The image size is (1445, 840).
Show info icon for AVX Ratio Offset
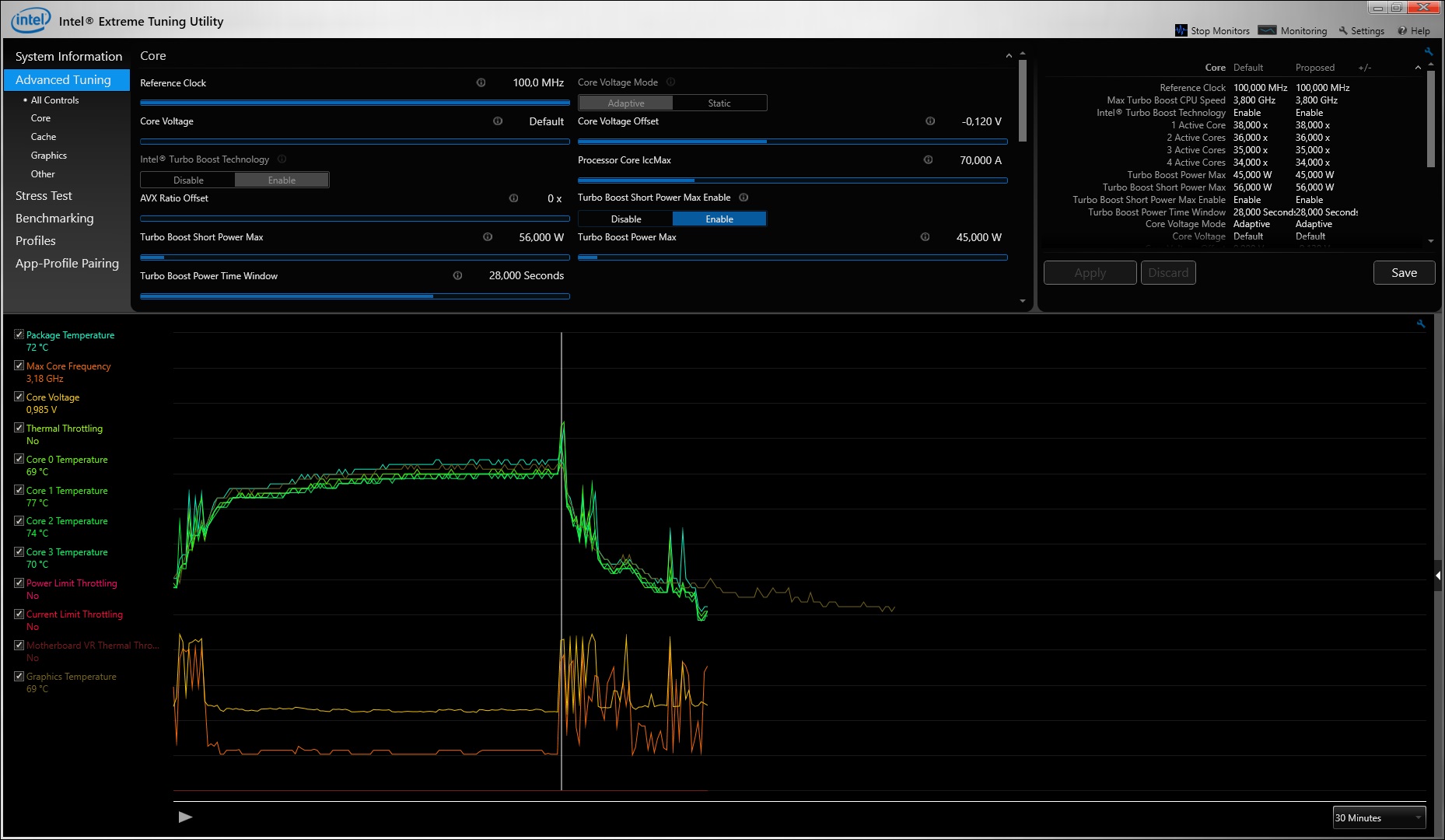point(513,198)
